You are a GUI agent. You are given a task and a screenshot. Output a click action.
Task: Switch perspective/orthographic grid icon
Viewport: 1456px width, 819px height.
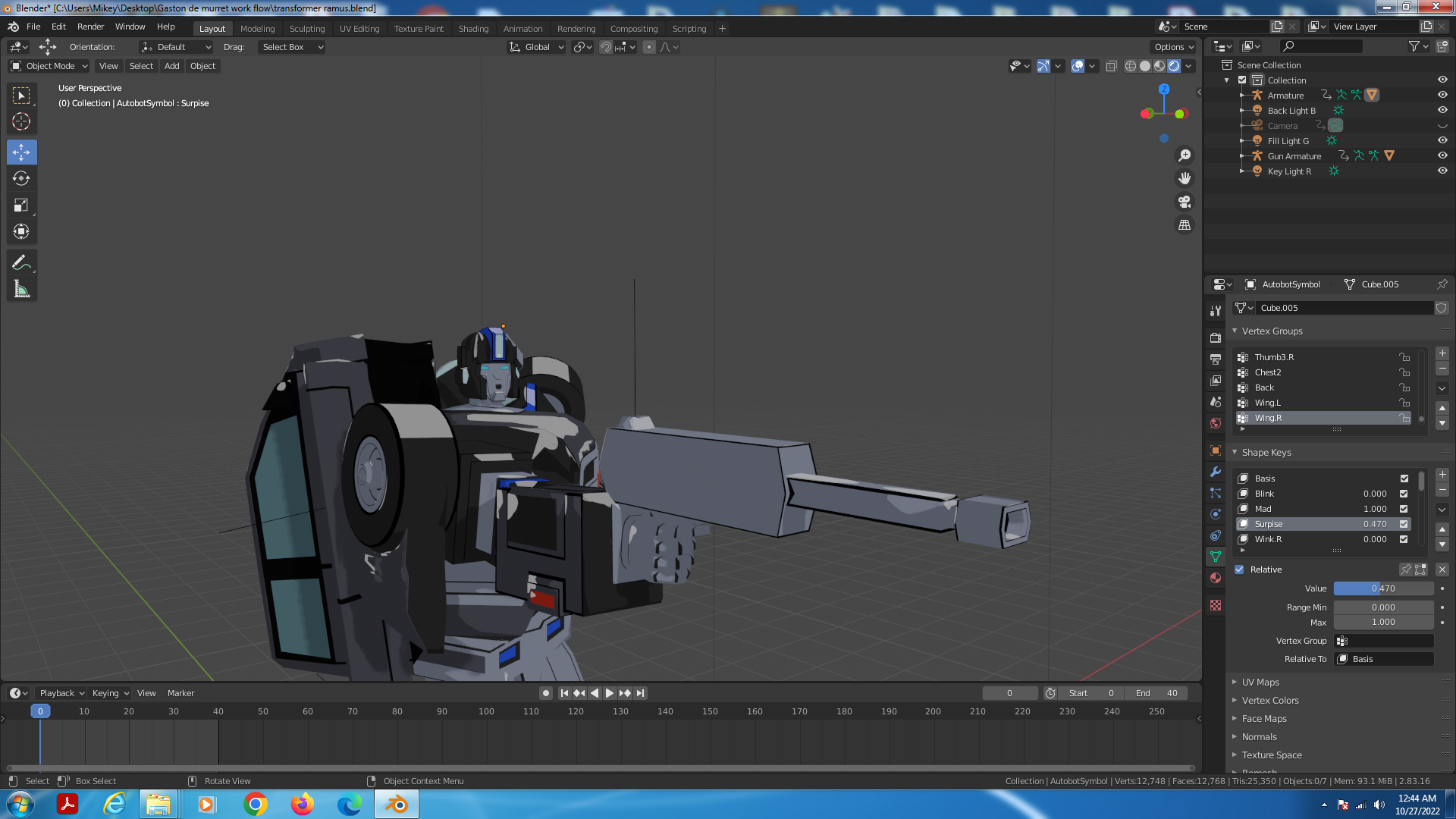(1185, 225)
